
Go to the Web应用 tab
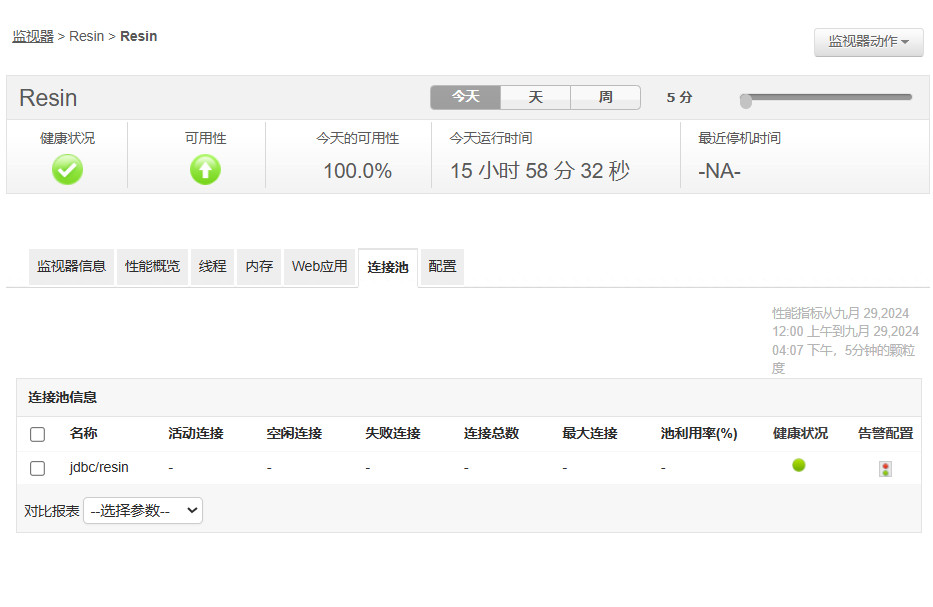(x=320, y=267)
